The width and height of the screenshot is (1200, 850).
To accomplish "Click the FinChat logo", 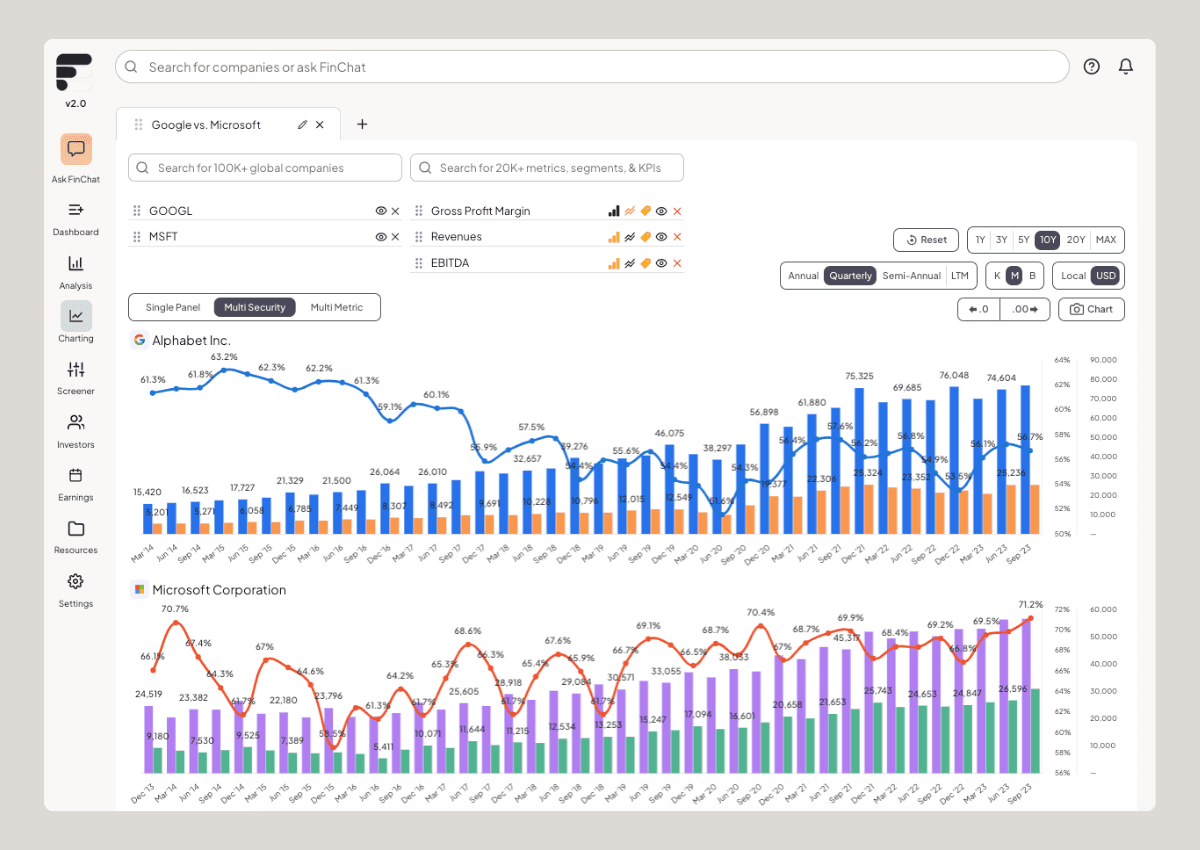I will tap(74, 72).
